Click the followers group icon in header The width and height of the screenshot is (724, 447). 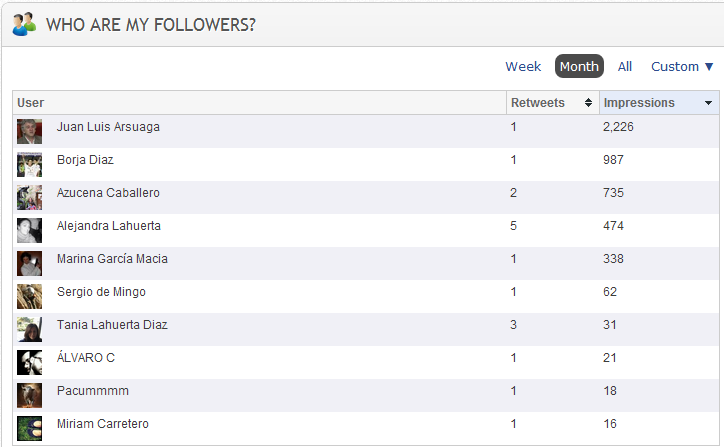[24, 24]
